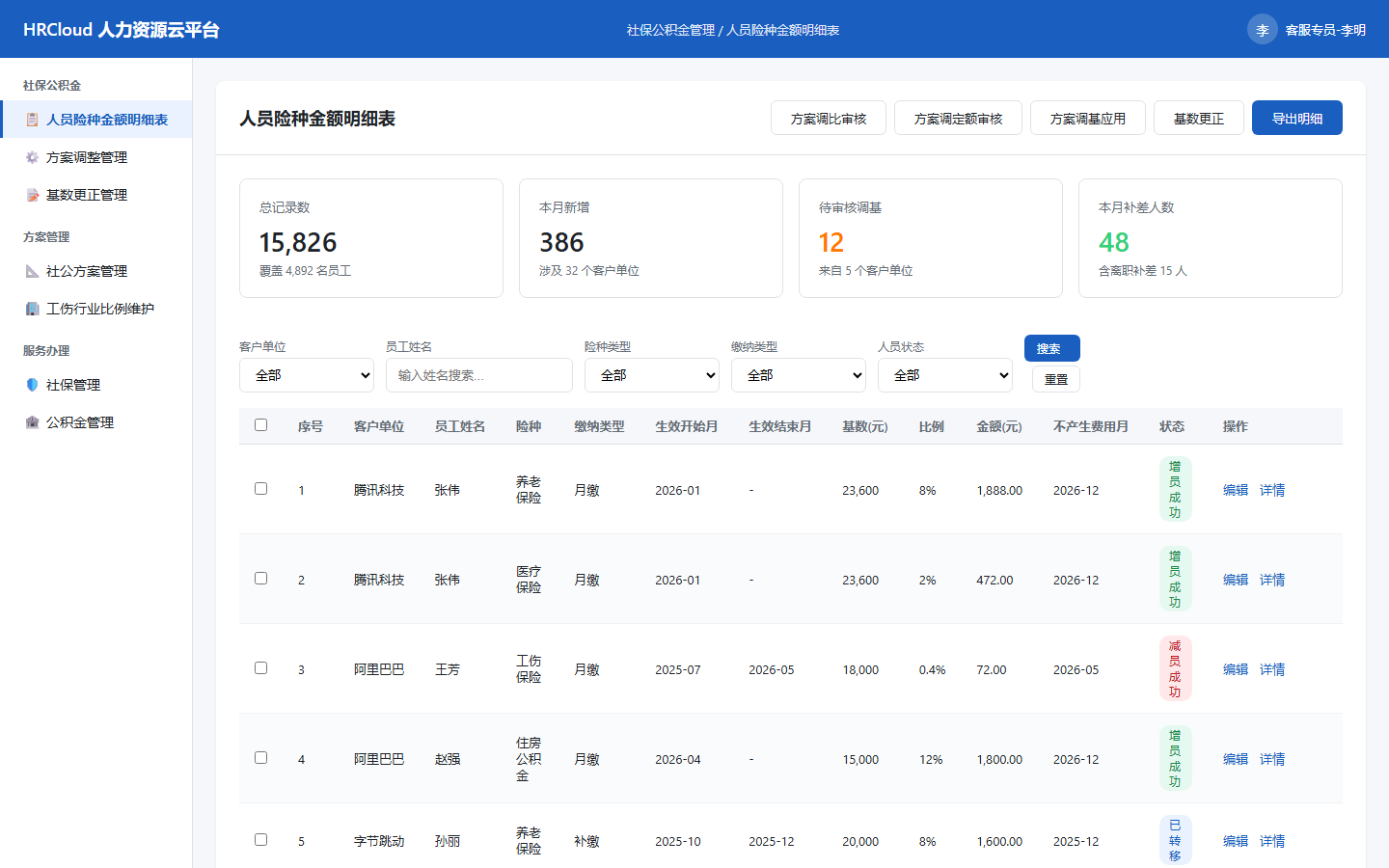The height and width of the screenshot is (868, 1389).
Task: Open 详情 for row 2 医疗保险
Action: pos(1272,580)
